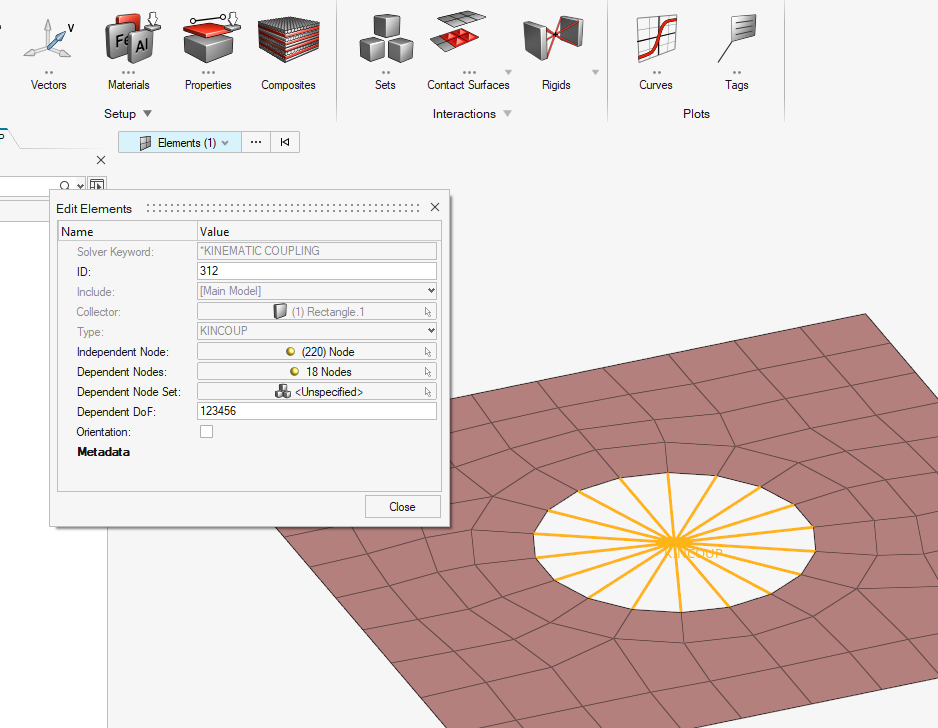Click the Collector picker arrow icon
This screenshot has height=728, width=938.
click(428, 312)
